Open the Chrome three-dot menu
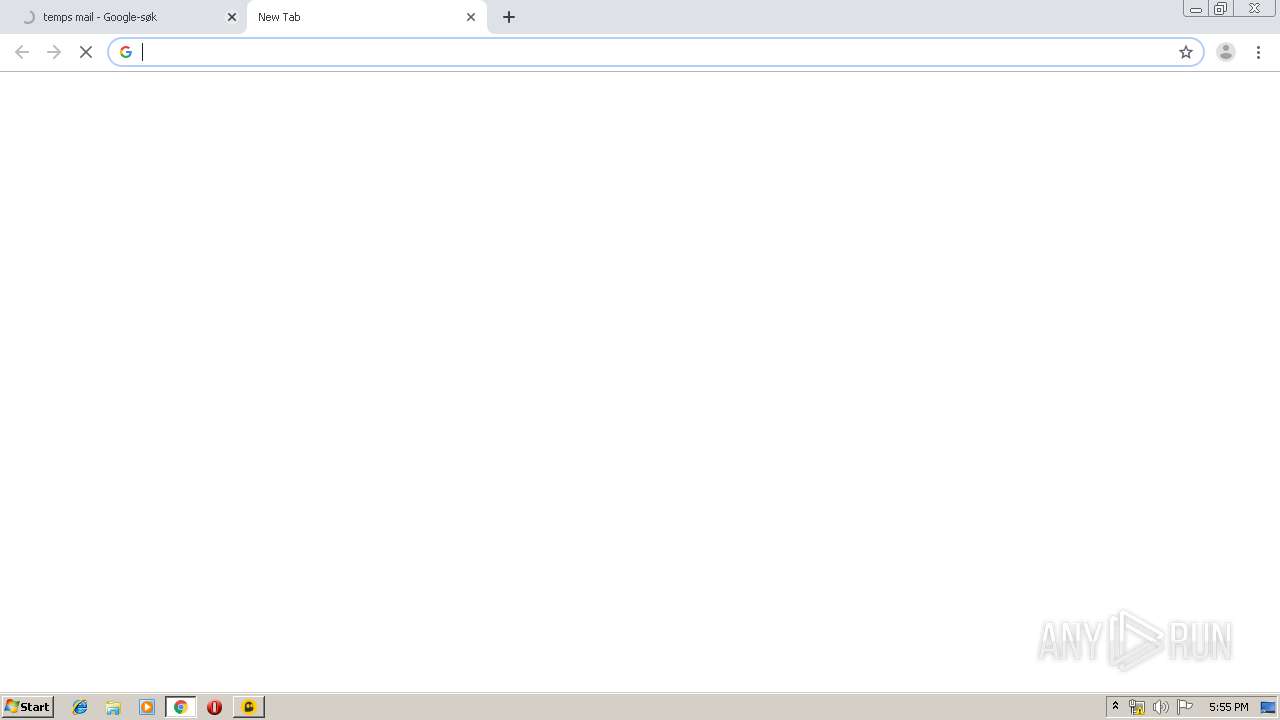Screen dimensions: 1280x720 click(x=1259, y=52)
